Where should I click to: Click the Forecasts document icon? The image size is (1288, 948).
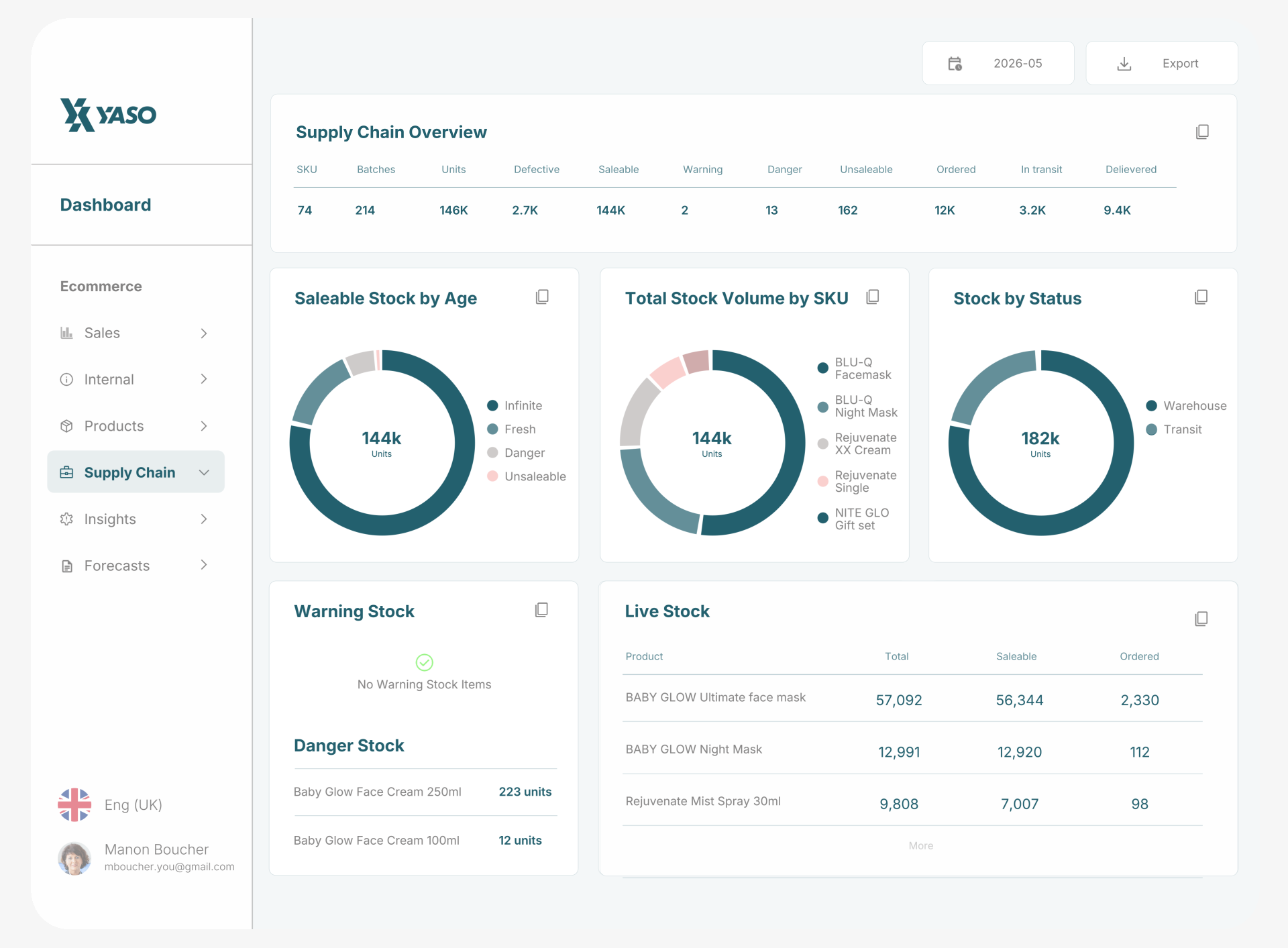(66, 566)
